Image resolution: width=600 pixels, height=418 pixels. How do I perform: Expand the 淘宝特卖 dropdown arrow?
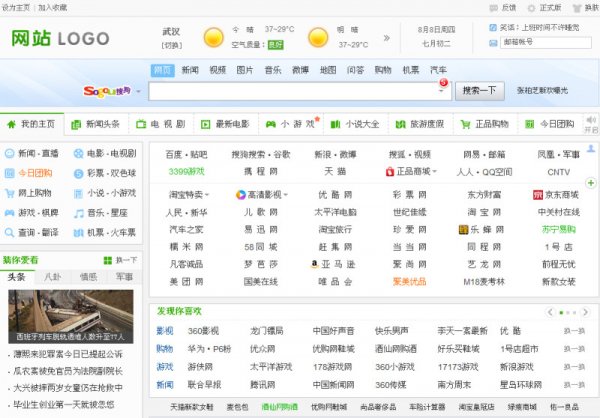207,195
